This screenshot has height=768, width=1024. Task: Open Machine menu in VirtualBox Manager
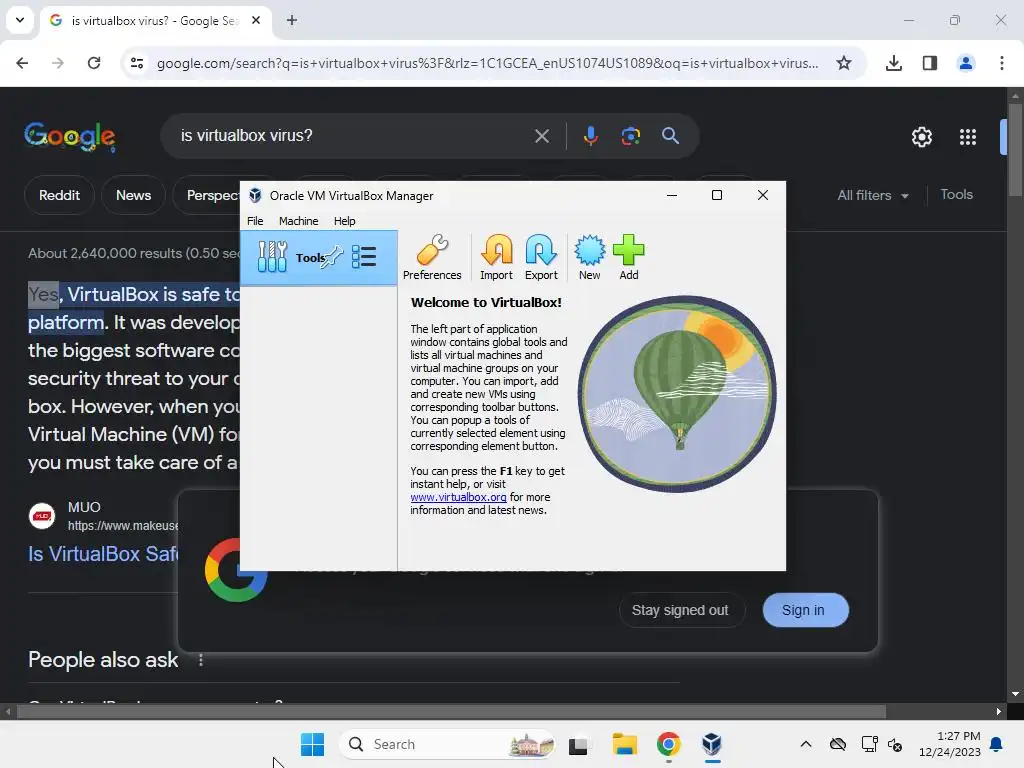[x=298, y=221]
